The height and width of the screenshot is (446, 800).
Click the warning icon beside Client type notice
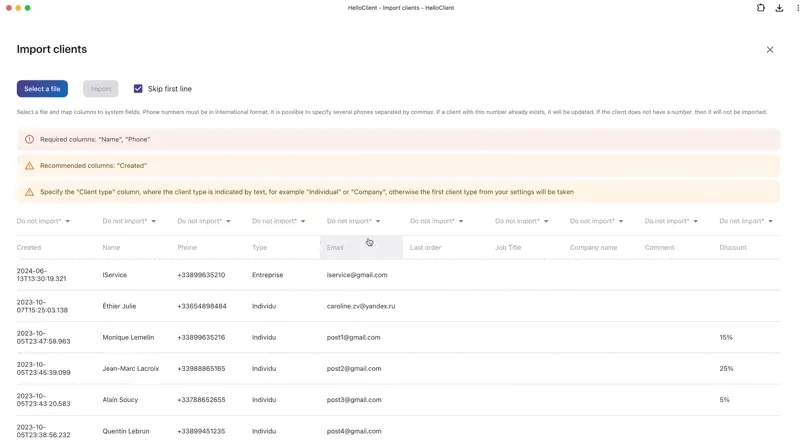[x=30, y=192]
